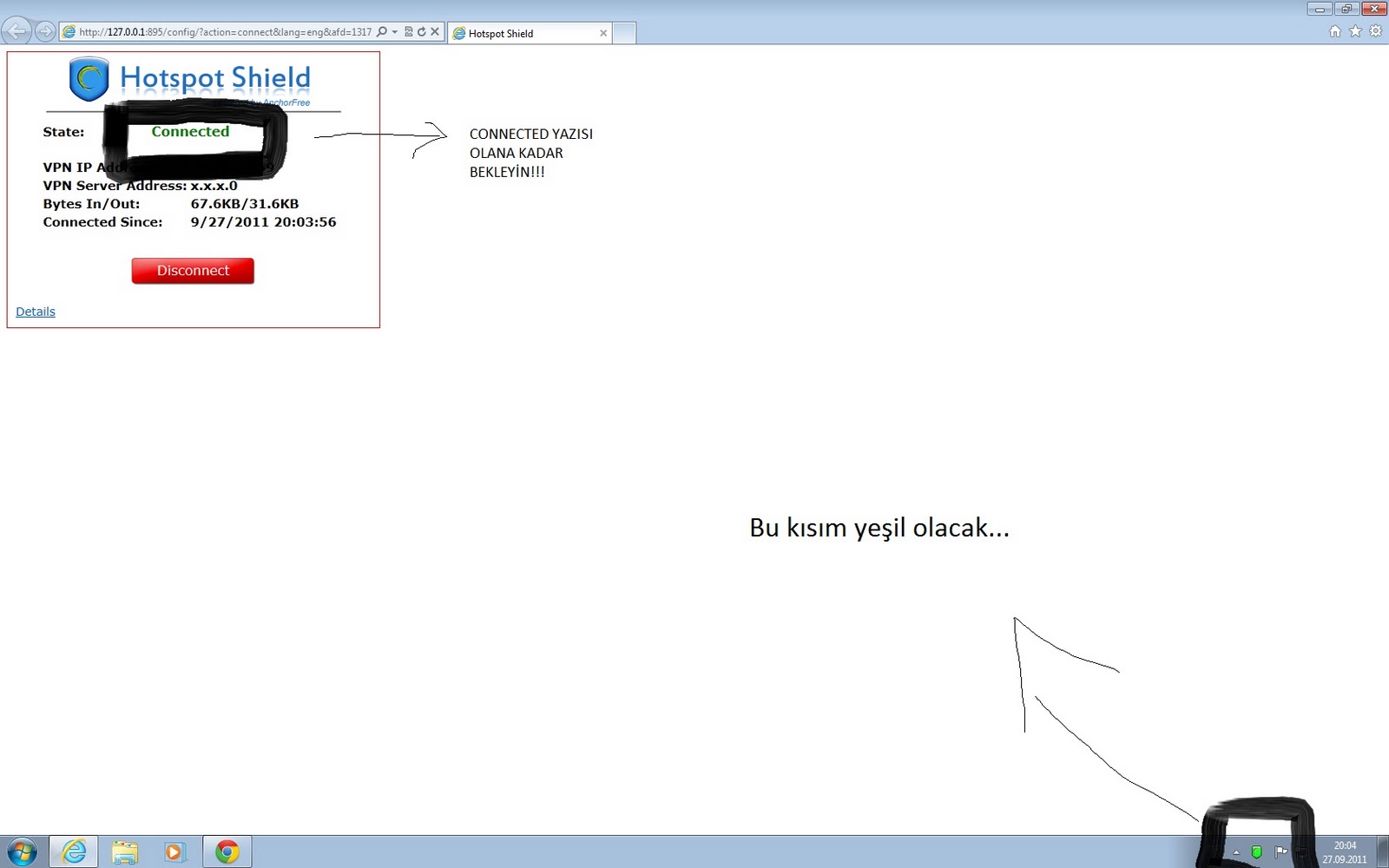Open the Windows Start menu
1389x868 pixels.
click(x=23, y=852)
